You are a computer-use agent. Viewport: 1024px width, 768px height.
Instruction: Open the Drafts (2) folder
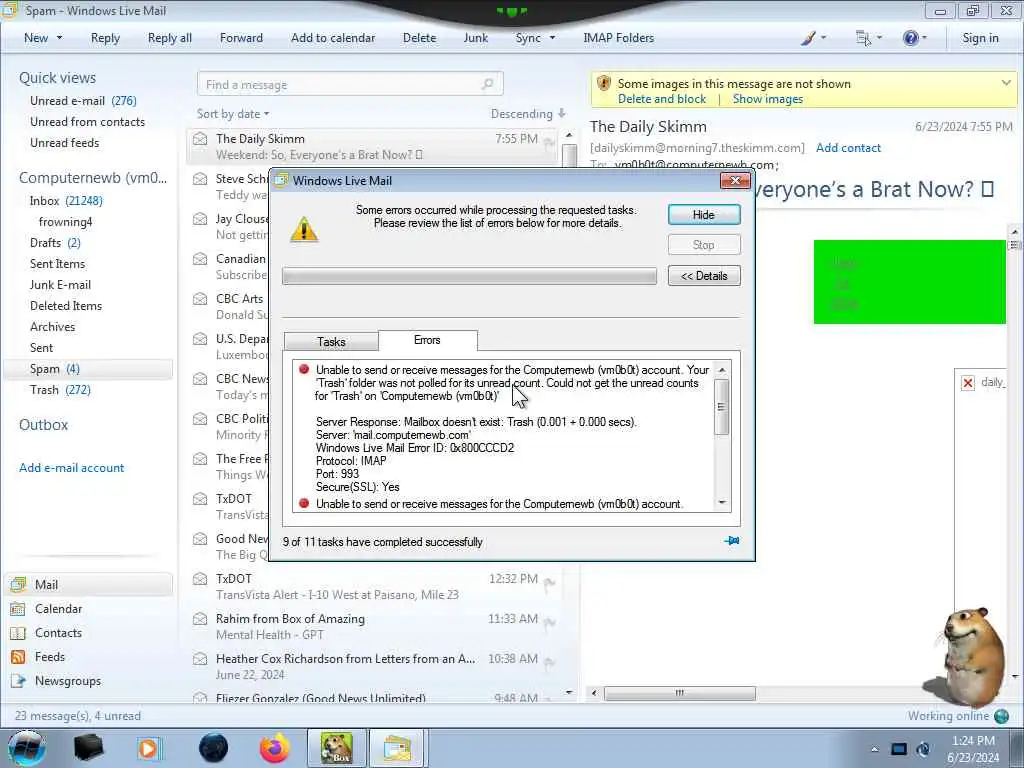[55, 243]
